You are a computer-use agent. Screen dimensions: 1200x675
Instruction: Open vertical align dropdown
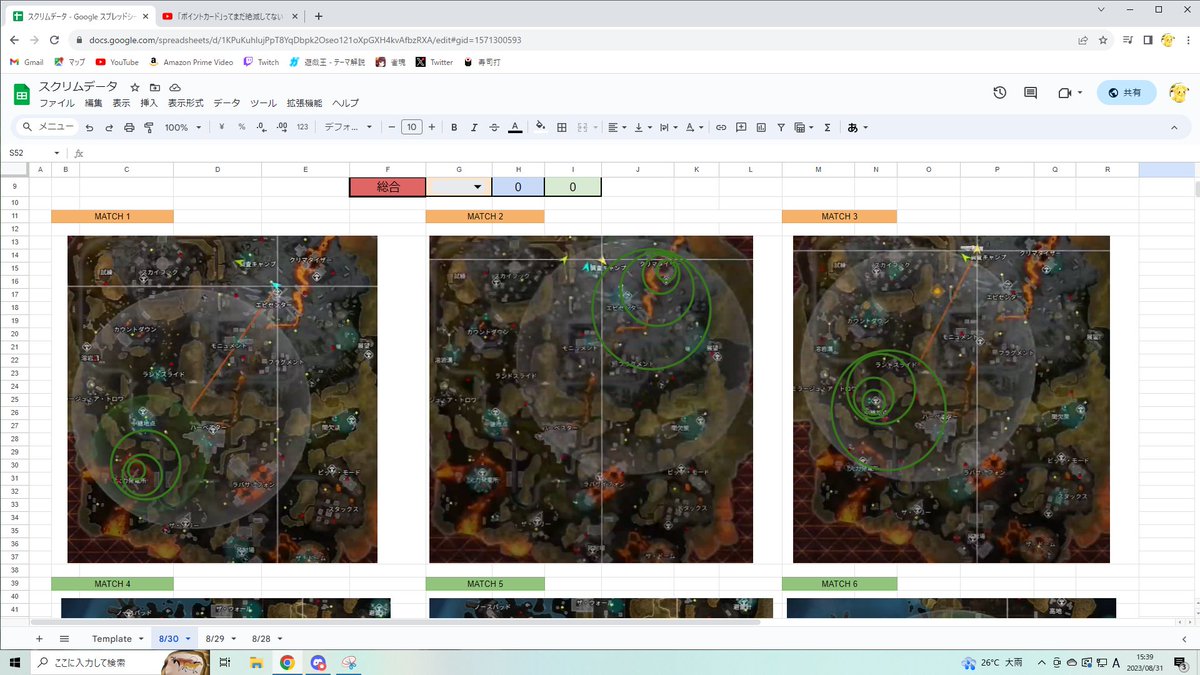pyautogui.click(x=643, y=128)
